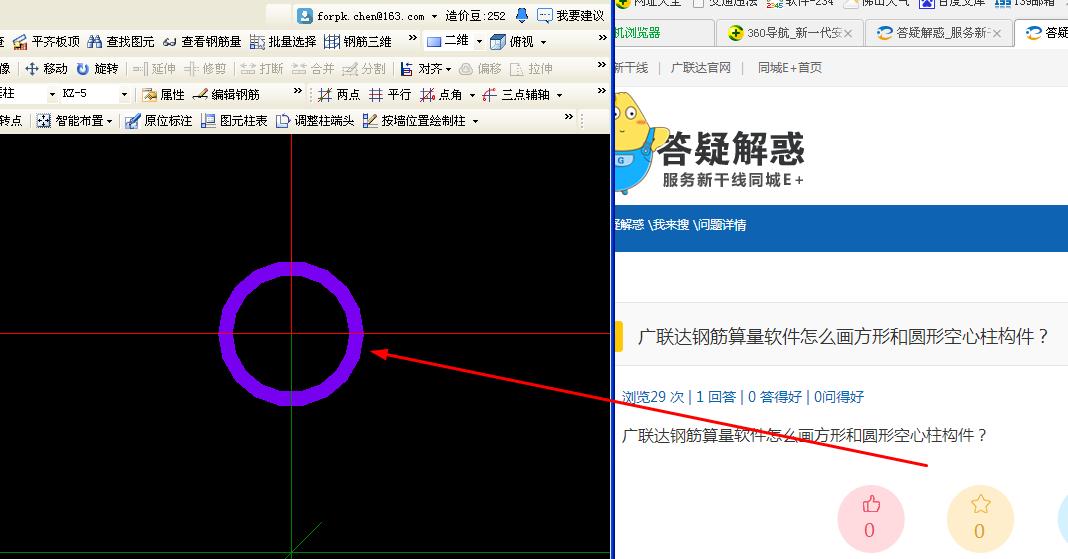This screenshot has height=559, width=1068.
Task: Click the 打断 break tool
Action: coord(262,69)
